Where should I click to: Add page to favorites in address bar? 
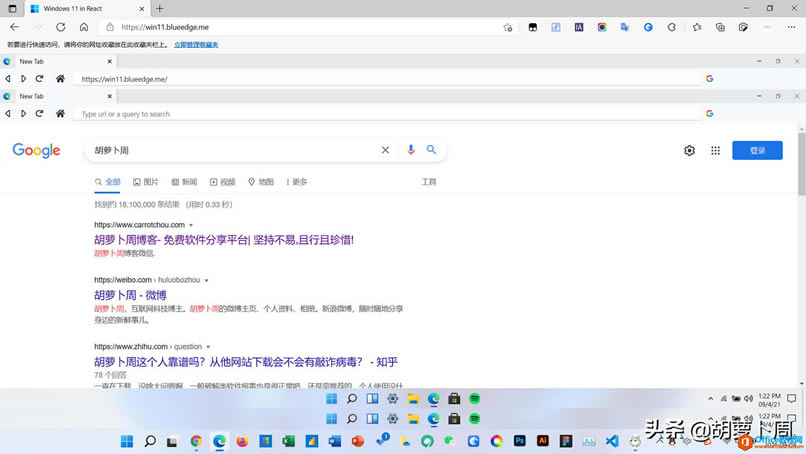tap(508, 27)
